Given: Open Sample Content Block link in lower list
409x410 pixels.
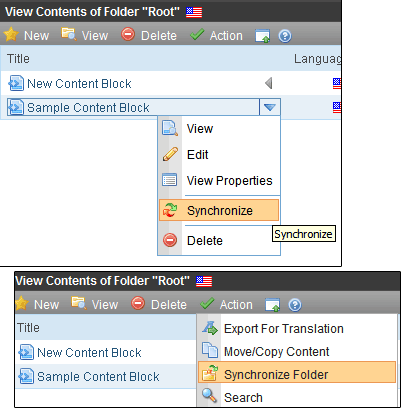Looking at the screenshot, I should 98,377.
